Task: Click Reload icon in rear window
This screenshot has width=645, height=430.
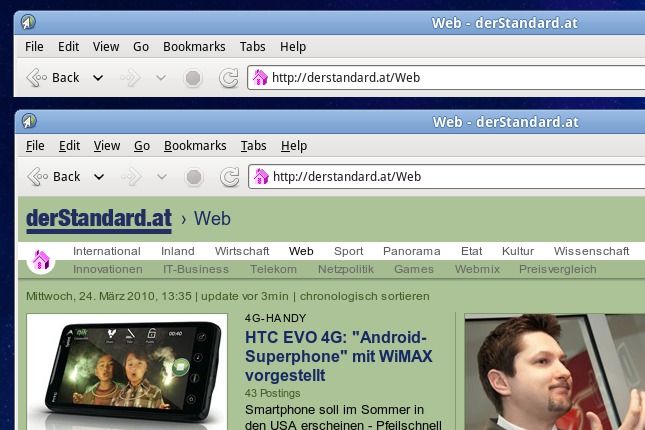Action: [x=229, y=78]
